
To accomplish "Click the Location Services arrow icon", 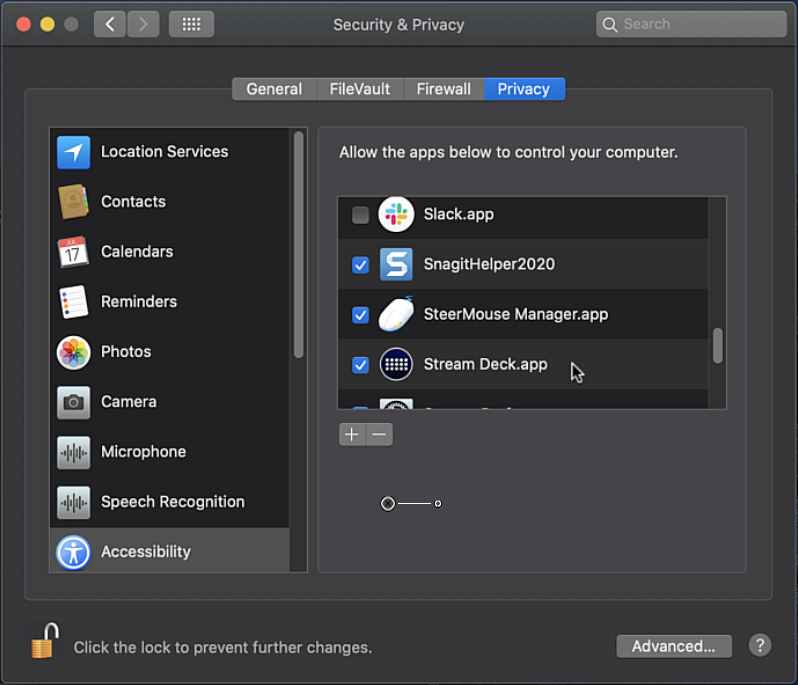I will 73,152.
